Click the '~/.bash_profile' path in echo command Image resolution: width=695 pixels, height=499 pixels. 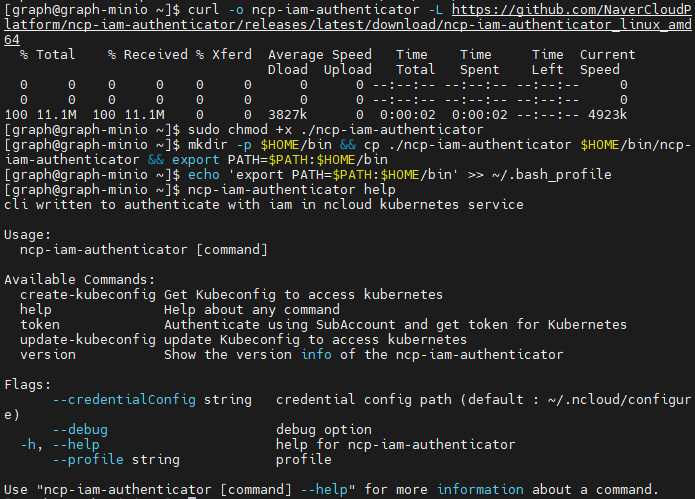(x=551, y=175)
